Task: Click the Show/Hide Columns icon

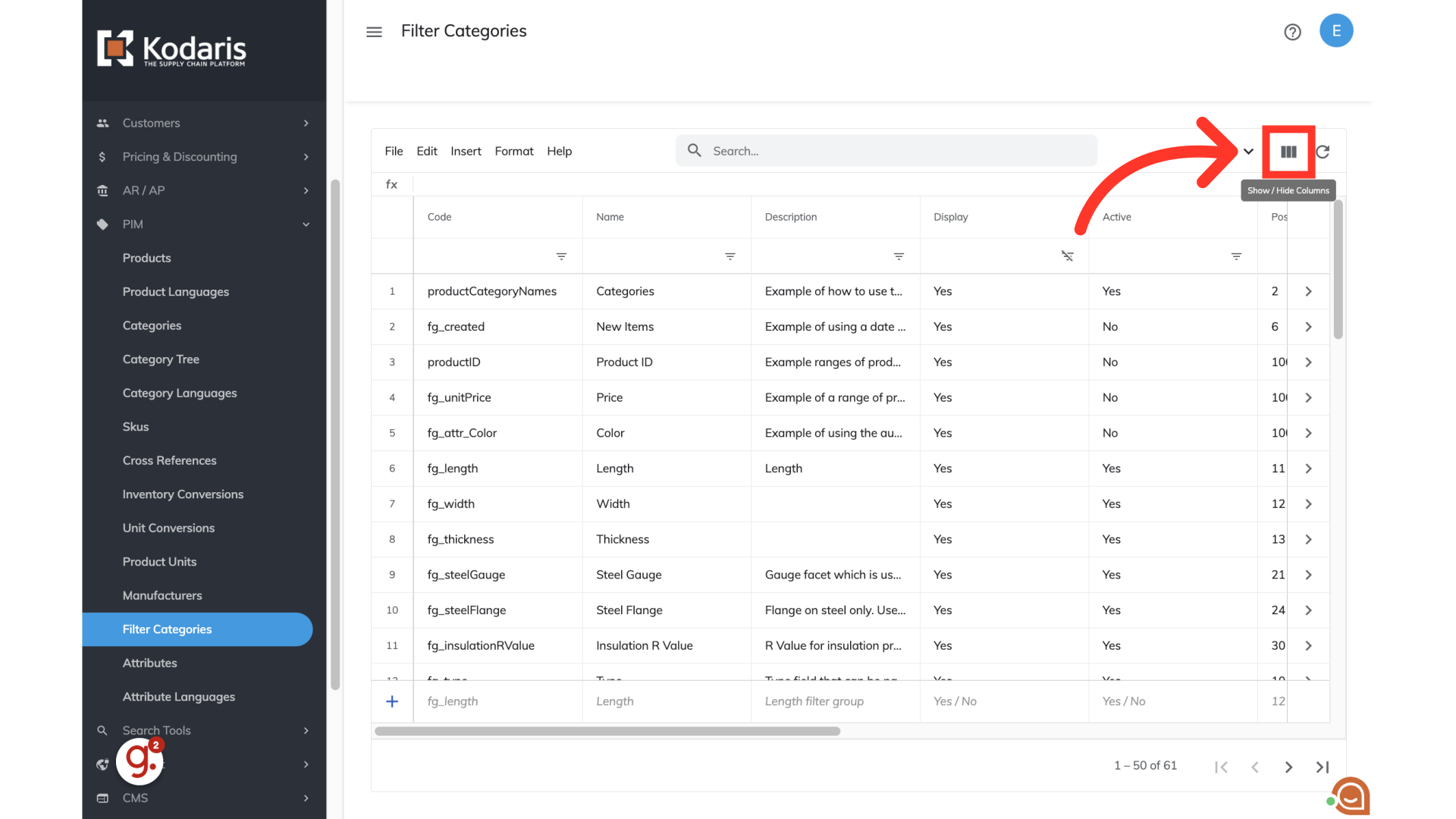Action: pos(1288,152)
